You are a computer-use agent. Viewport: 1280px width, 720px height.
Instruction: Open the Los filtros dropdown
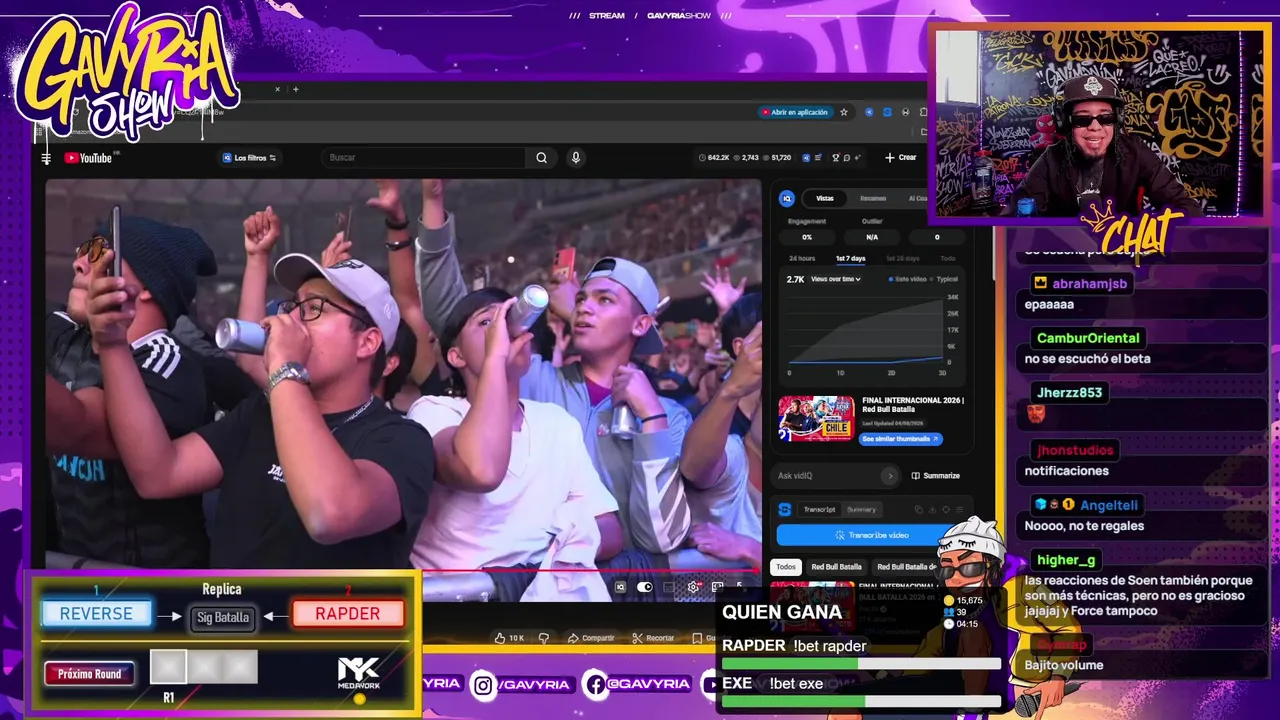[249, 158]
